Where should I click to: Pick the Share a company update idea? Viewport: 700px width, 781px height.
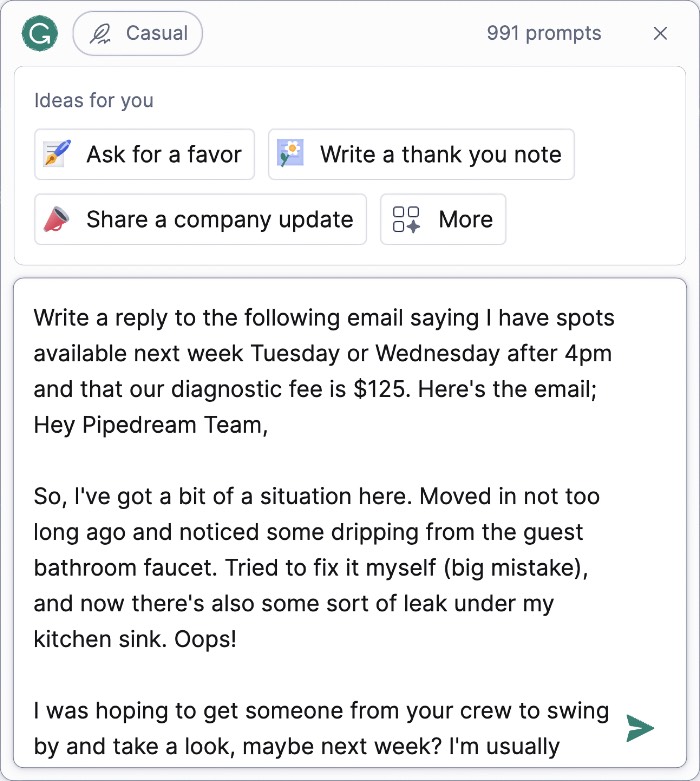[201, 219]
